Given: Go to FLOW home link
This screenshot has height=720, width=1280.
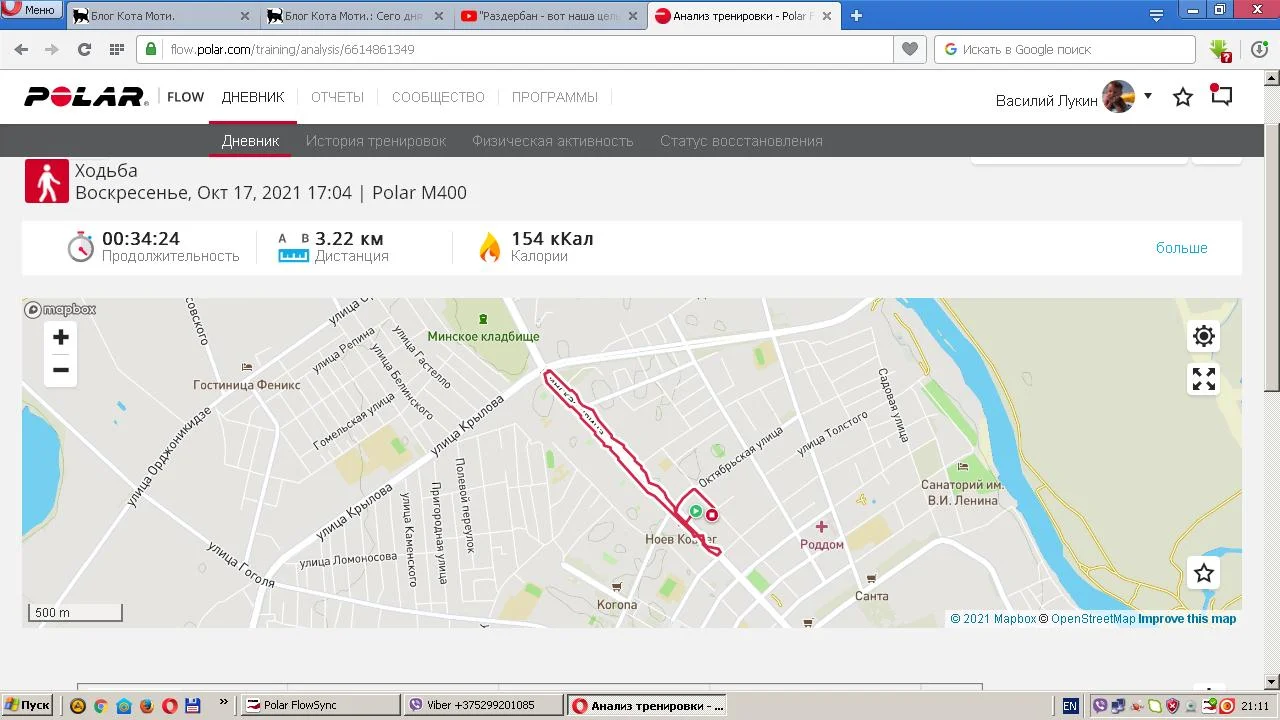Looking at the screenshot, I should (185, 97).
